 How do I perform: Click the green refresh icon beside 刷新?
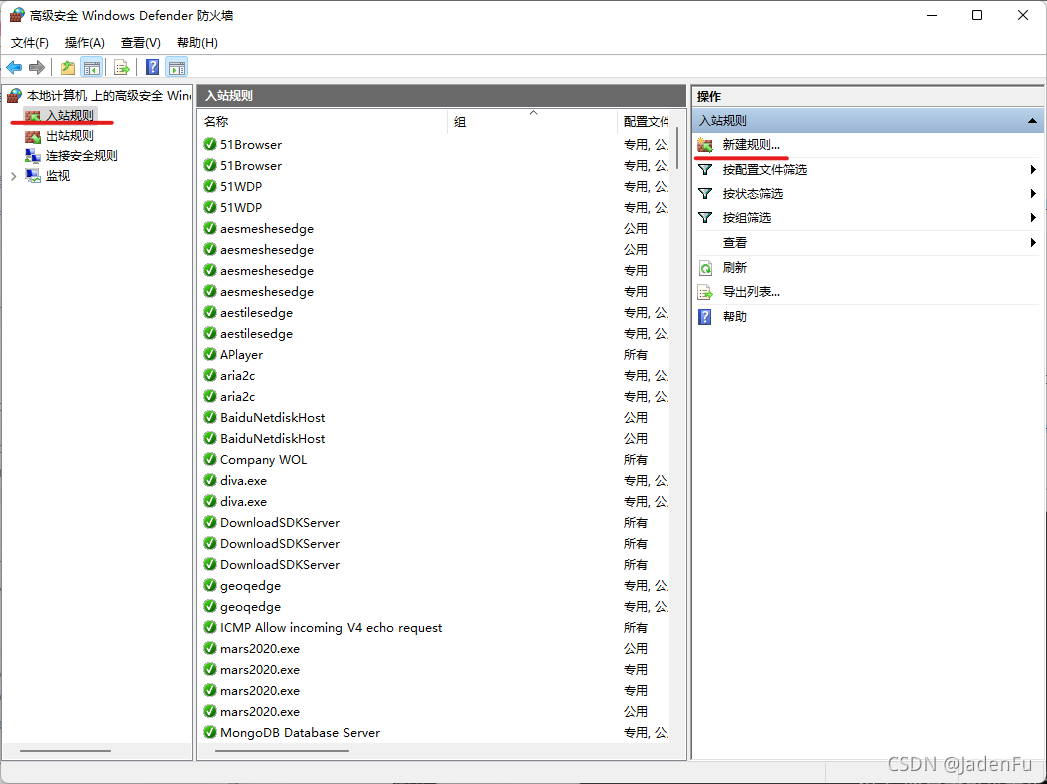pos(705,268)
